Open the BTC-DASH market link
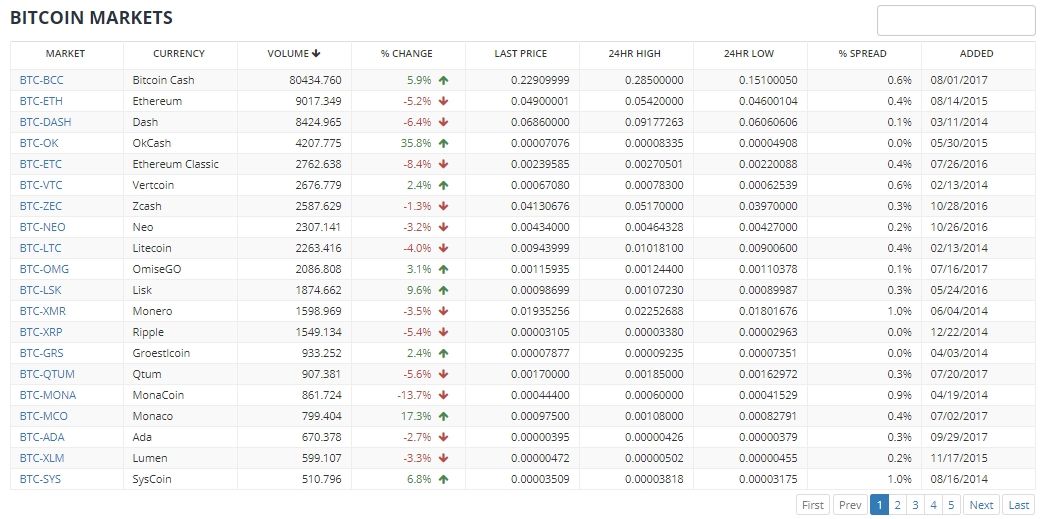This screenshot has height=519, width=1041. [45, 122]
